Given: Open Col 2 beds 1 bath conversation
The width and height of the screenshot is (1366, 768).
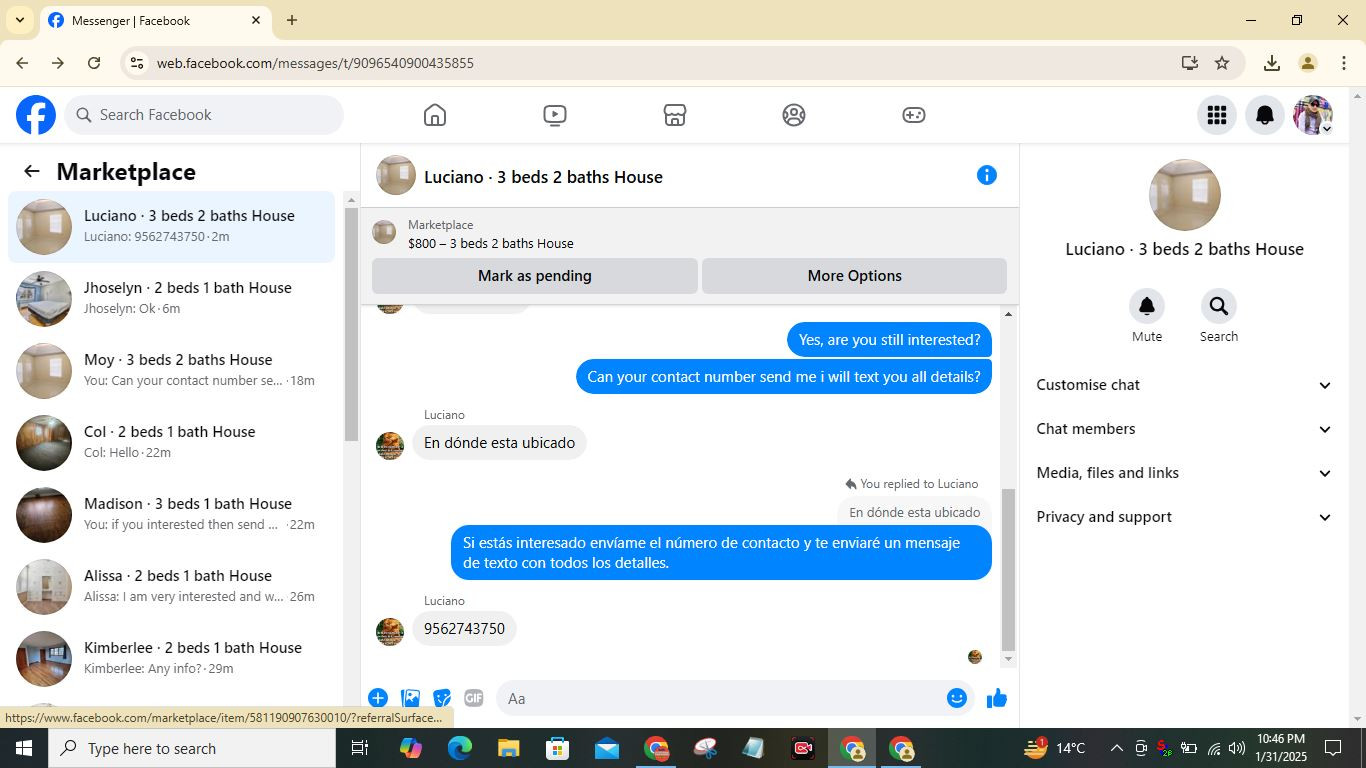Looking at the screenshot, I should point(172,443).
